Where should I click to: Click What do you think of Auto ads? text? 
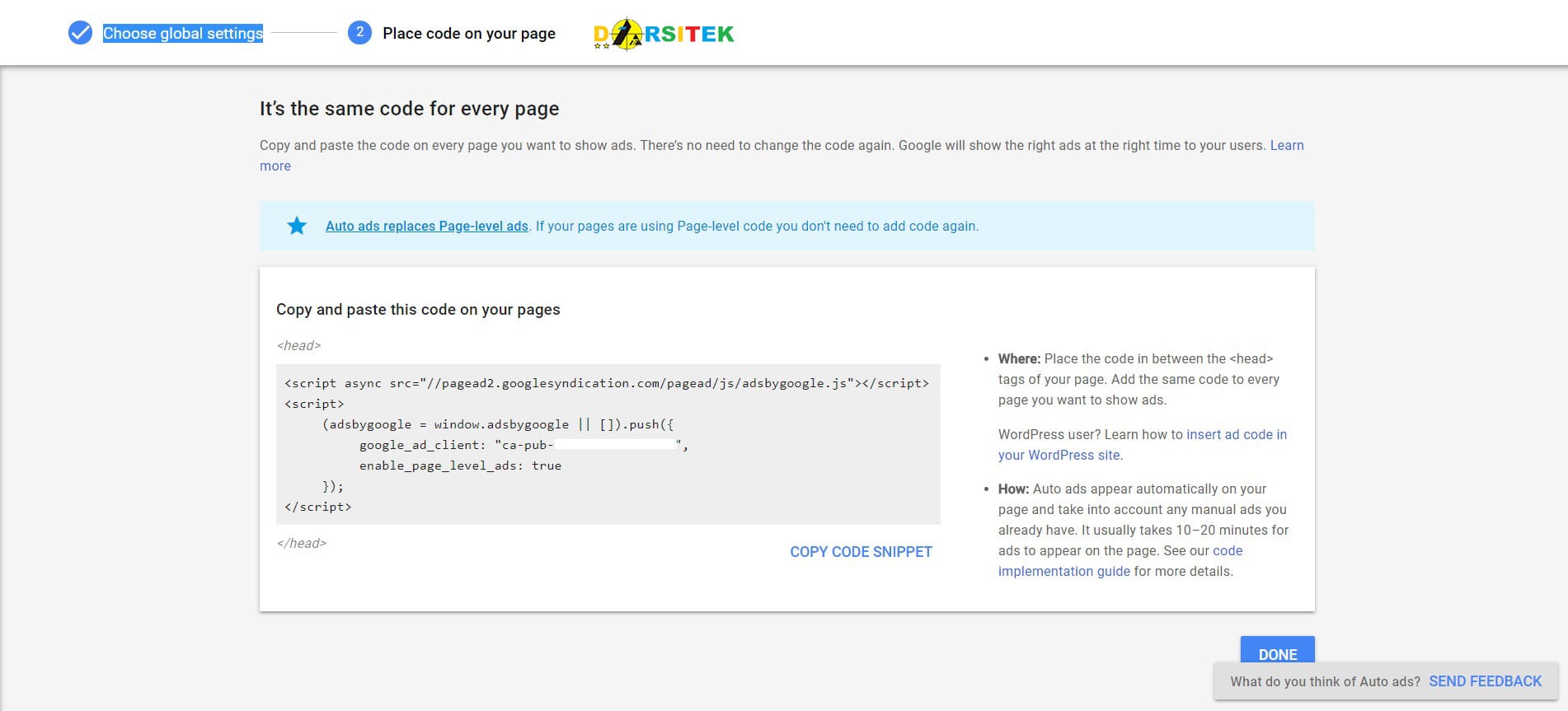[1325, 681]
